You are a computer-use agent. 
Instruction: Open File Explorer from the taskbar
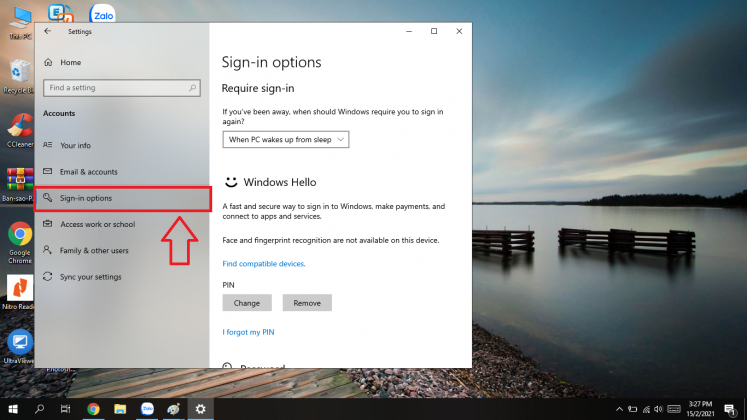tap(120, 409)
